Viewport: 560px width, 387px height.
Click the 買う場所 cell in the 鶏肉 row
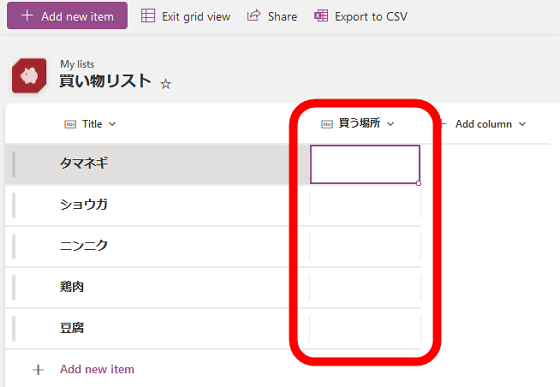(365, 287)
